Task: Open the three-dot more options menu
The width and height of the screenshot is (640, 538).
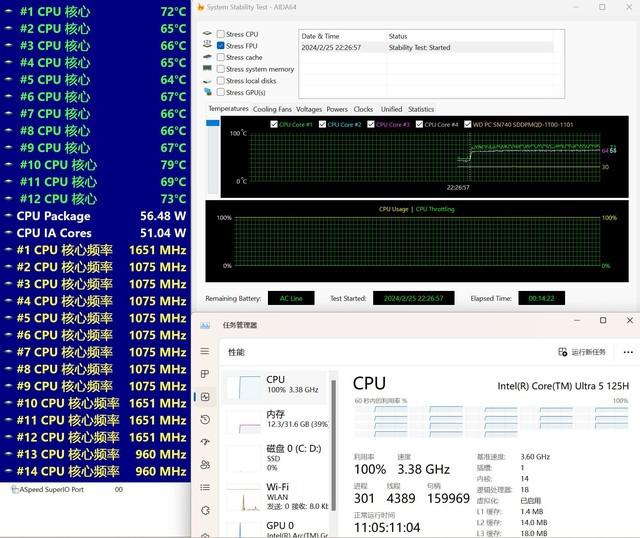Action: coord(628,352)
